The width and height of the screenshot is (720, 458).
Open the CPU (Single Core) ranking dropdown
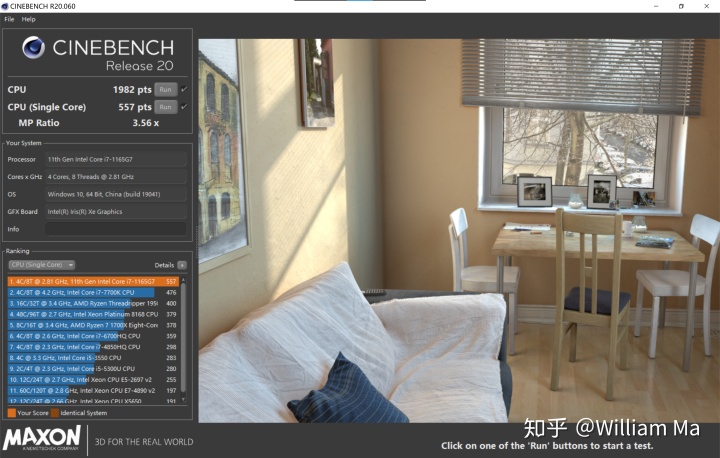point(41,265)
